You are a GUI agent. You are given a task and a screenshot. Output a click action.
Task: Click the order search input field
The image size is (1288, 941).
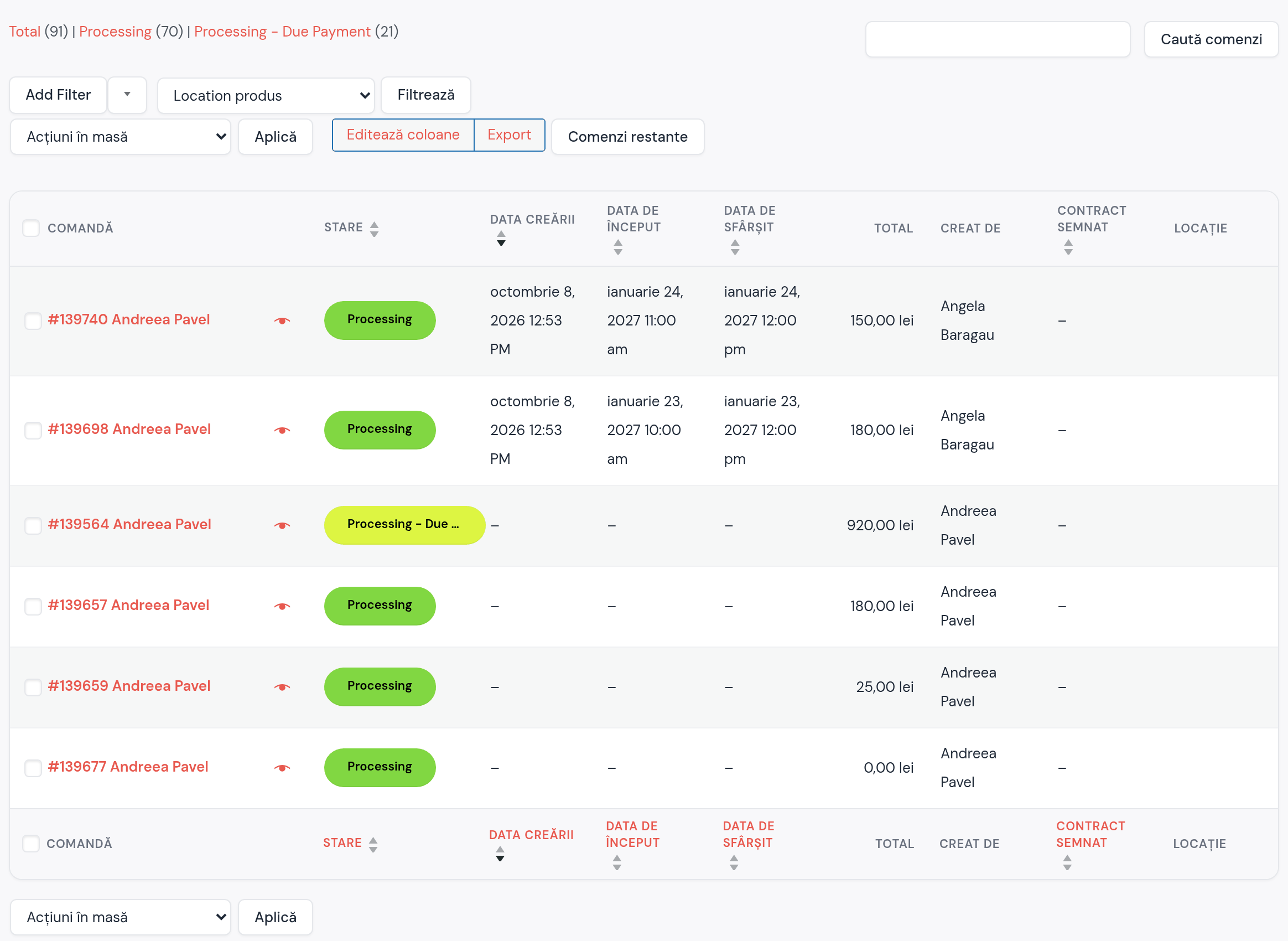pyautogui.click(x=998, y=39)
